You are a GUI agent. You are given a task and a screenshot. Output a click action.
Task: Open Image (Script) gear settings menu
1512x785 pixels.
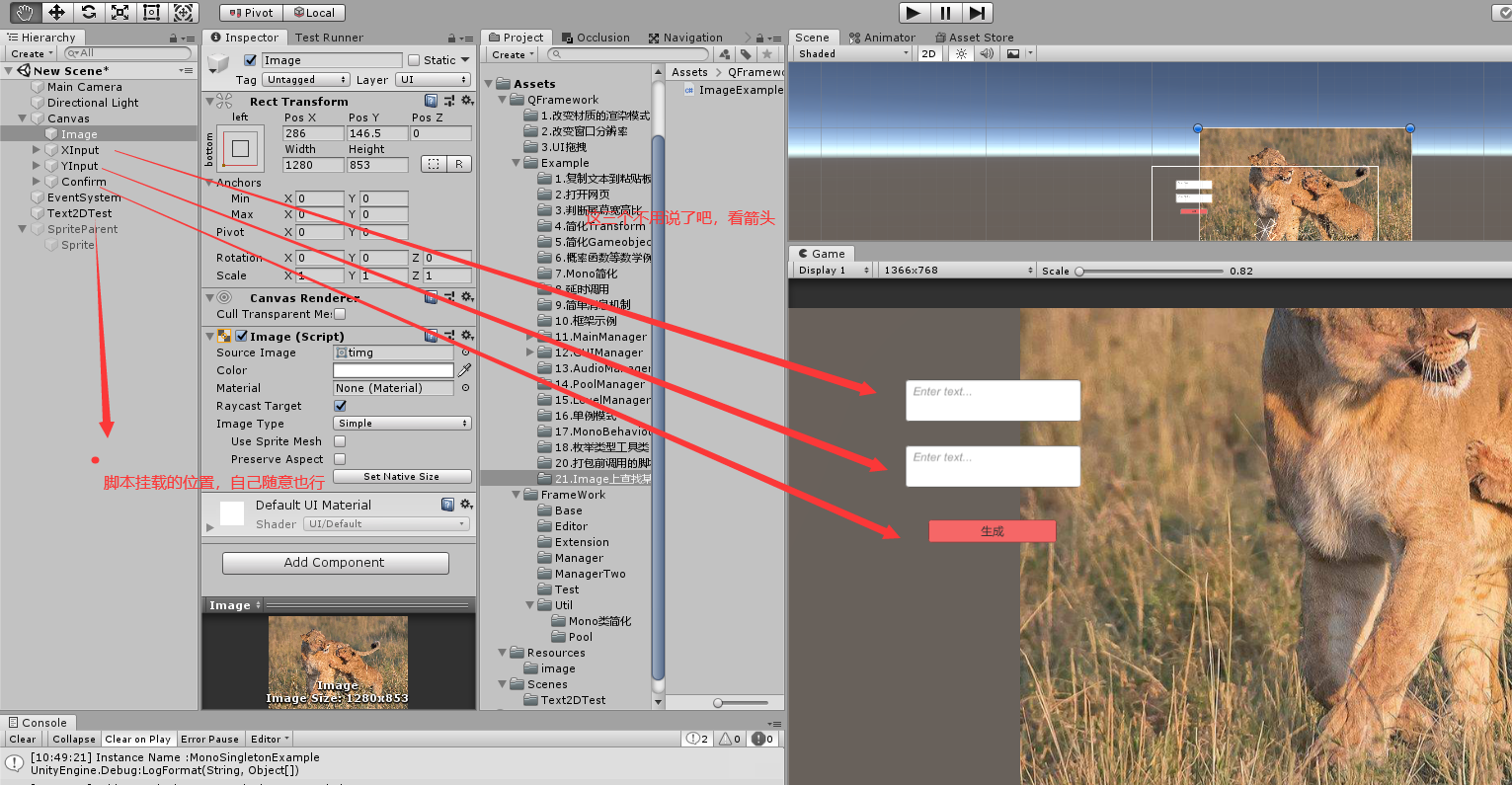pyautogui.click(x=467, y=336)
